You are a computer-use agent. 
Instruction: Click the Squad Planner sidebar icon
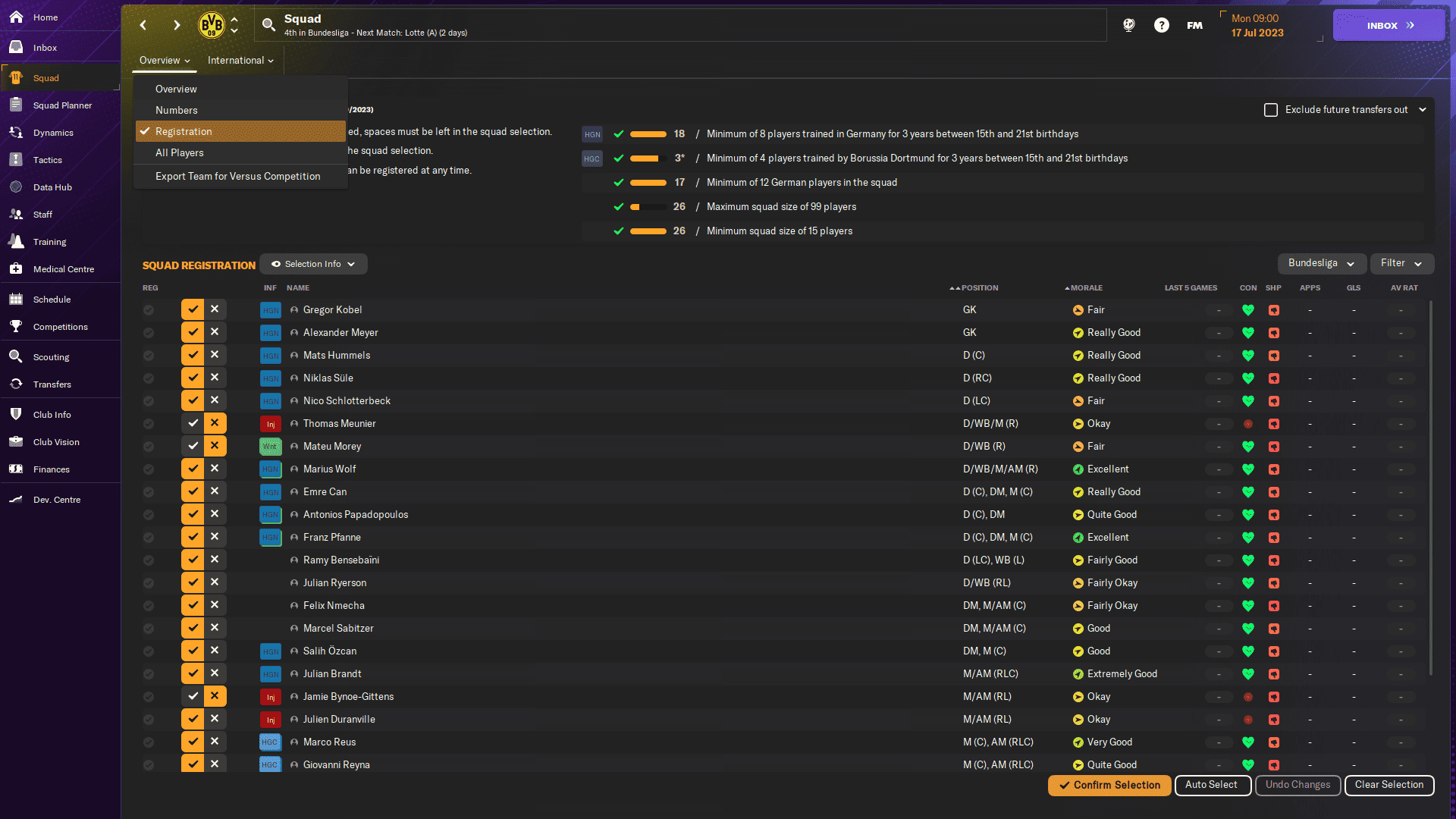coord(16,105)
